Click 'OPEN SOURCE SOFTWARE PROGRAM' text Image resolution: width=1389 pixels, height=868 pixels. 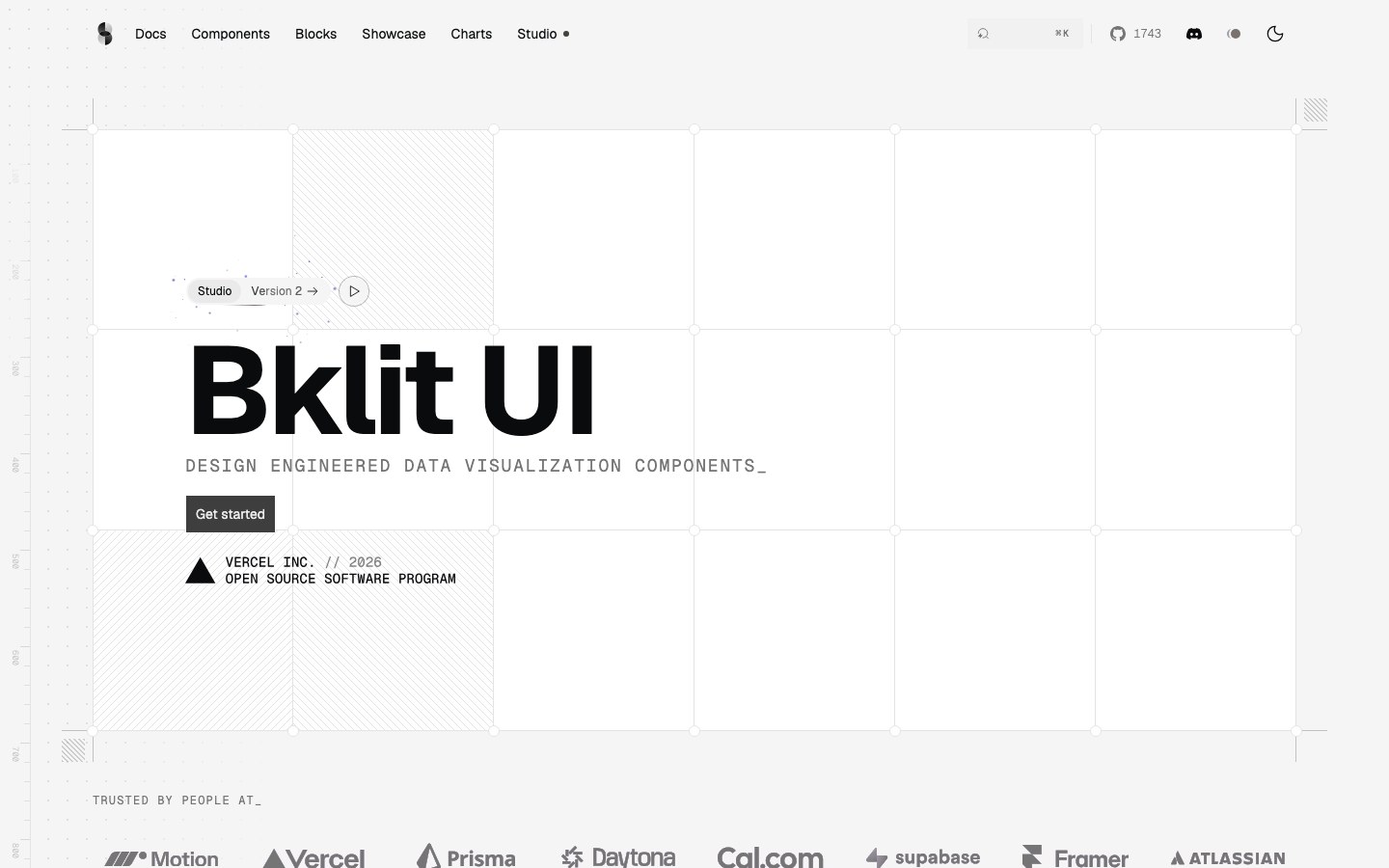[340, 579]
